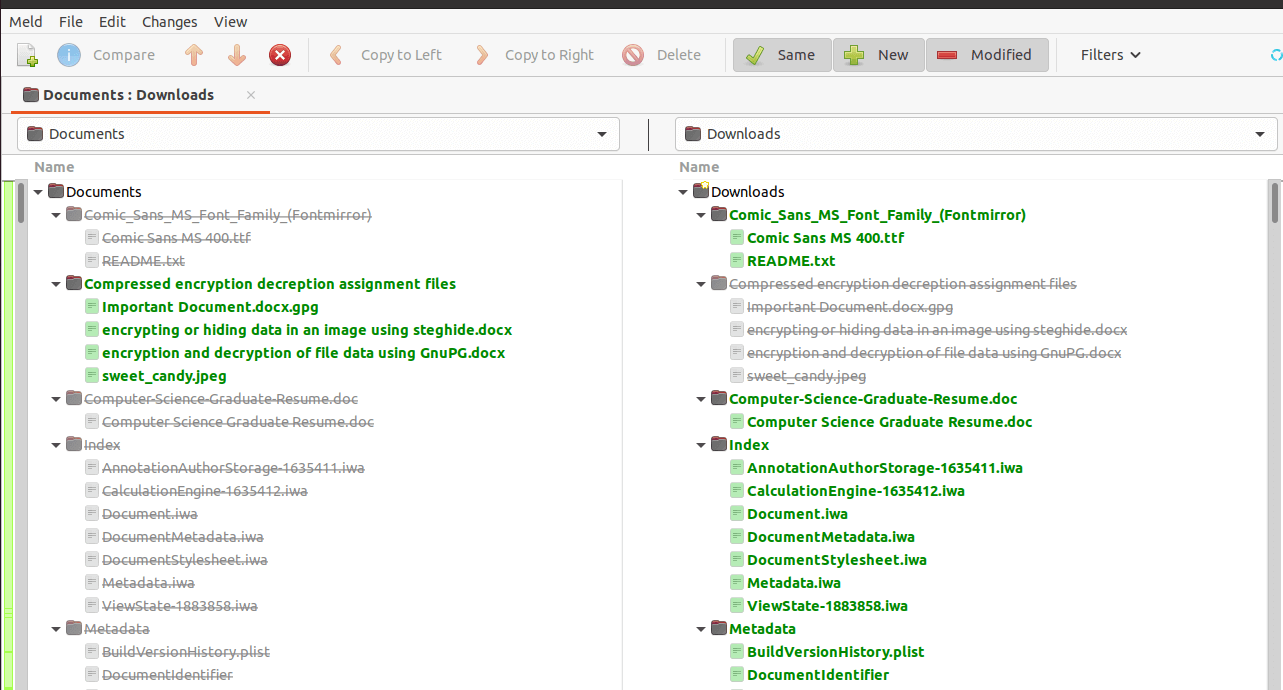Click file icon of BuildVersionHistory.plist right pane
1283x690 pixels.
coord(737,652)
